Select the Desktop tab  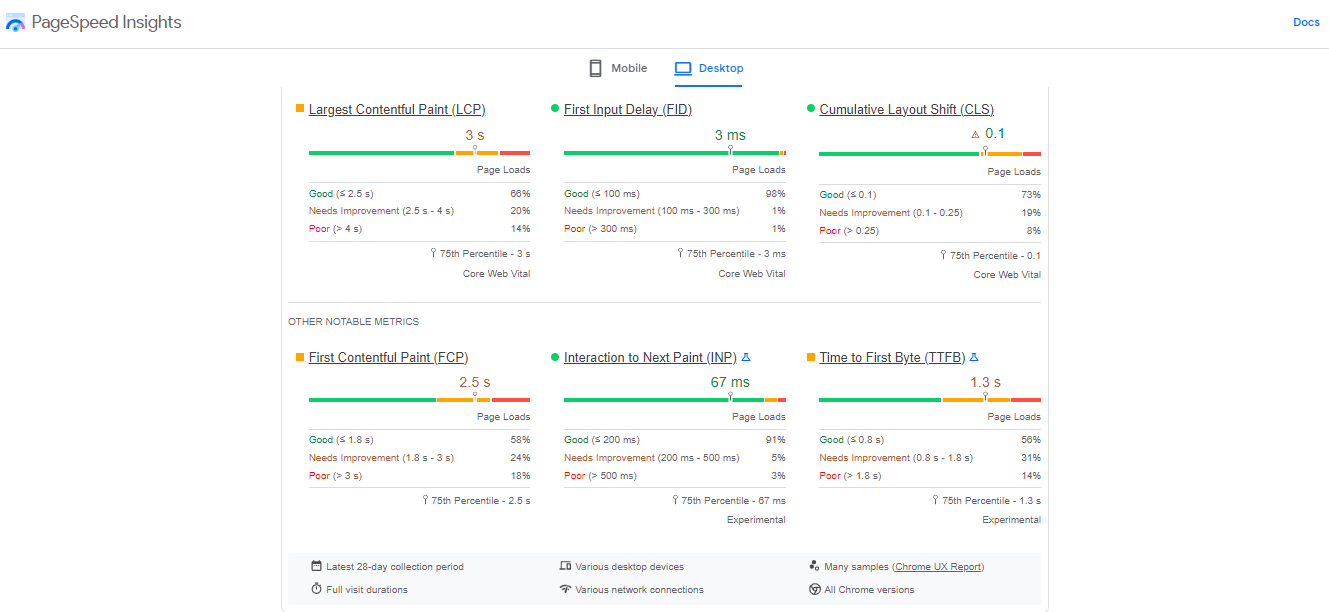point(709,68)
